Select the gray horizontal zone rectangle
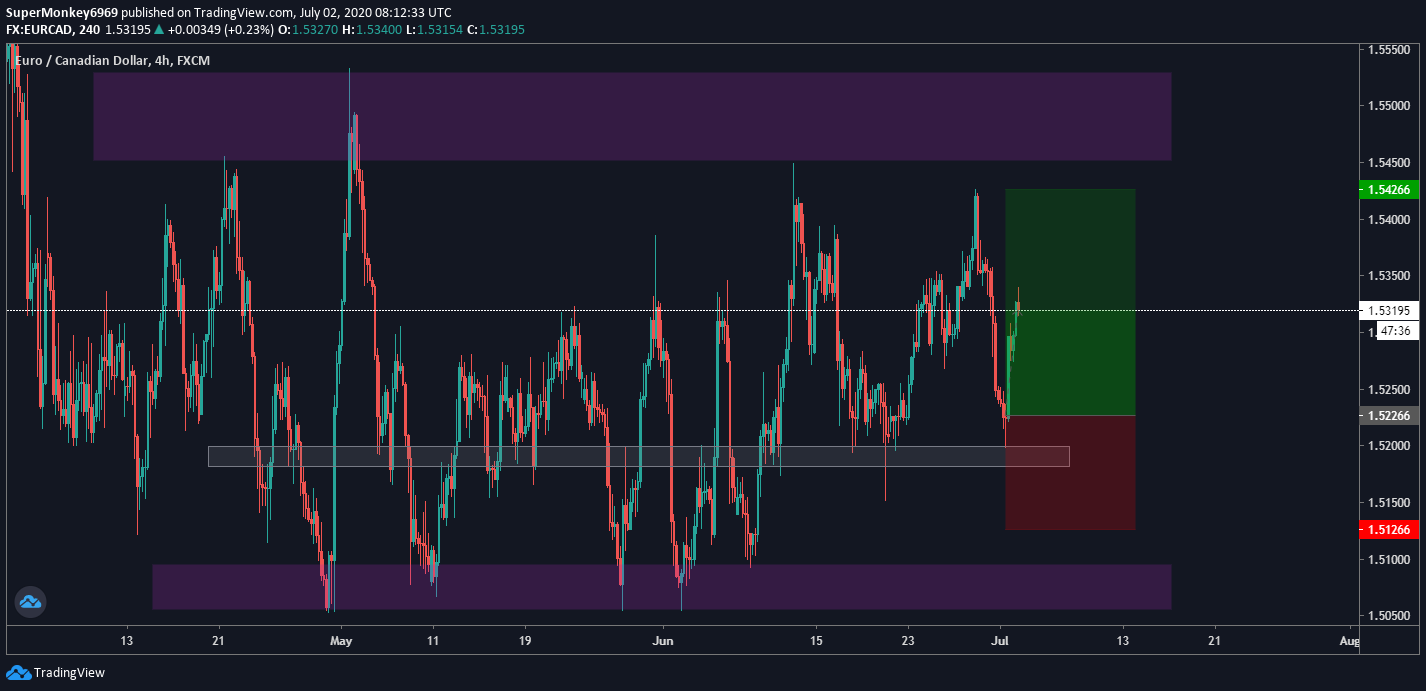The height and width of the screenshot is (691, 1426). (638, 456)
